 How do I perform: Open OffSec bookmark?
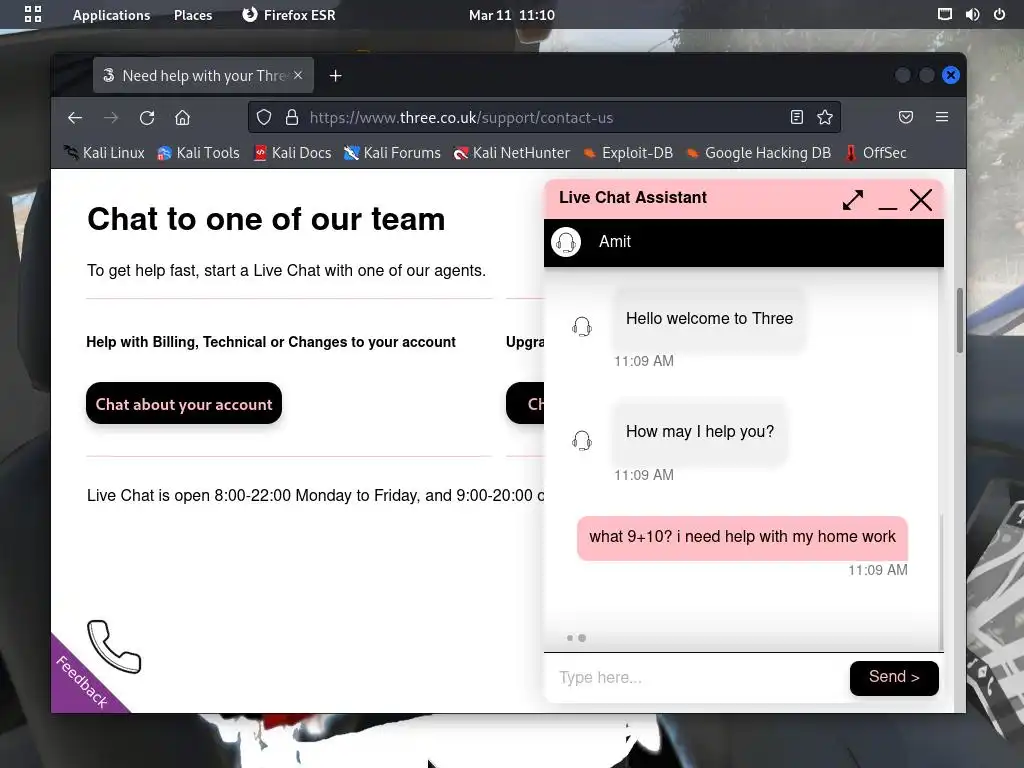tap(876, 153)
